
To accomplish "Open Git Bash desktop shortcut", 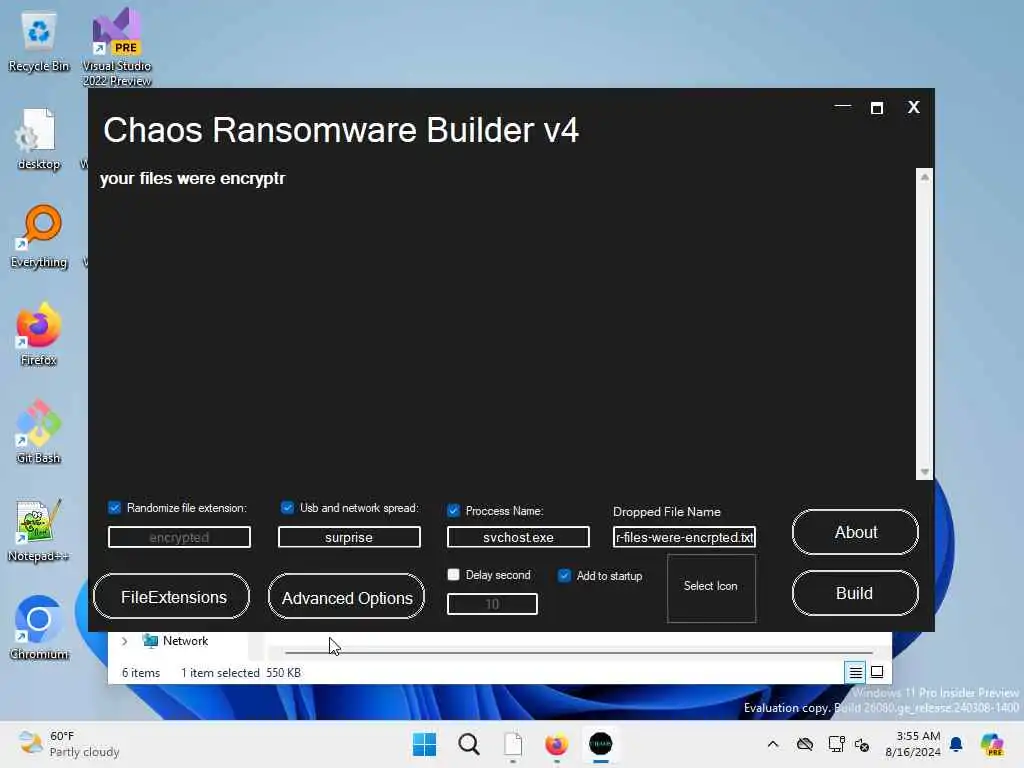I will (39, 432).
